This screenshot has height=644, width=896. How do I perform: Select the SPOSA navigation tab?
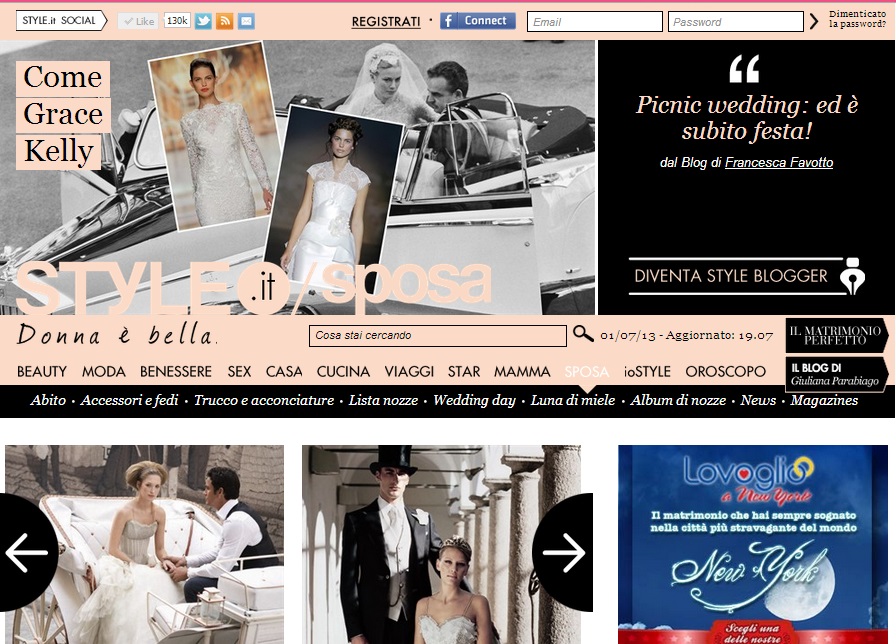[586, 371]
